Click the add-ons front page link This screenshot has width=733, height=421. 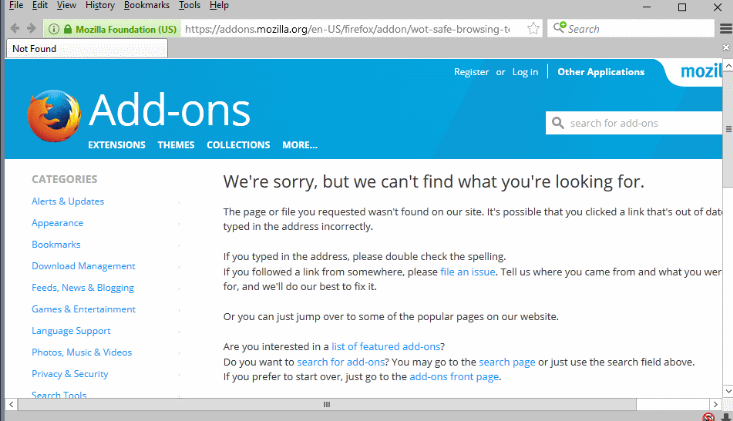(x=454, y=377)
